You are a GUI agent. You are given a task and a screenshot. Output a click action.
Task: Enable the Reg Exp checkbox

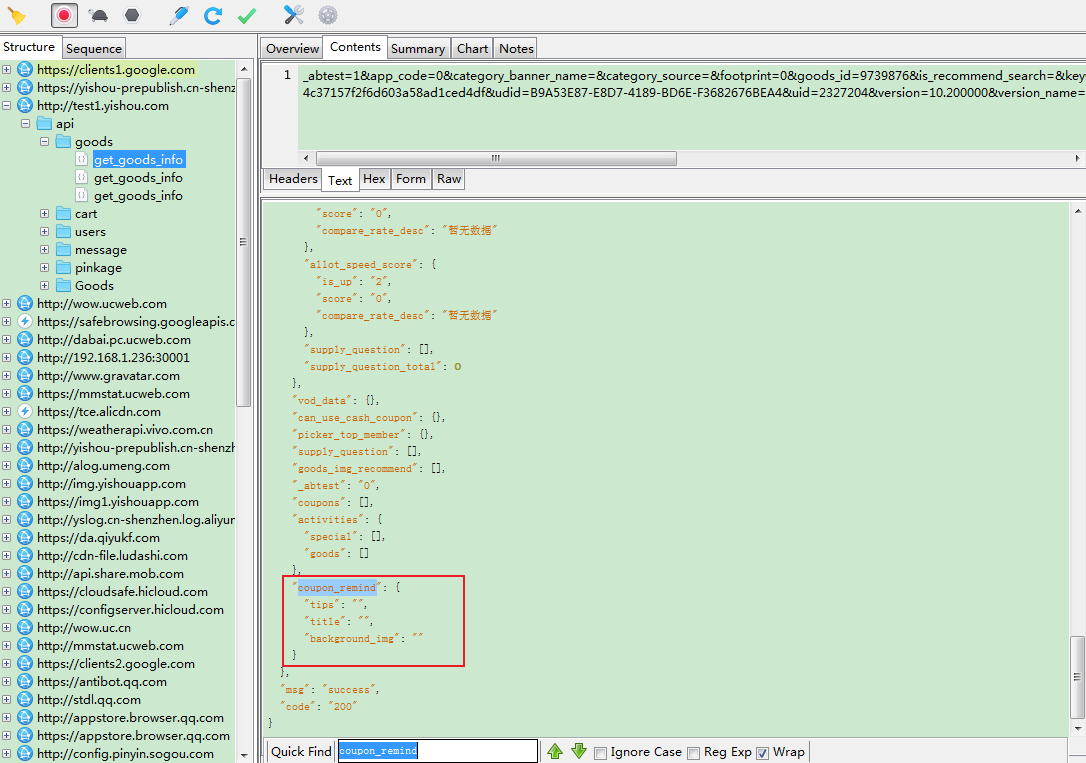click(x=693, y=753)
